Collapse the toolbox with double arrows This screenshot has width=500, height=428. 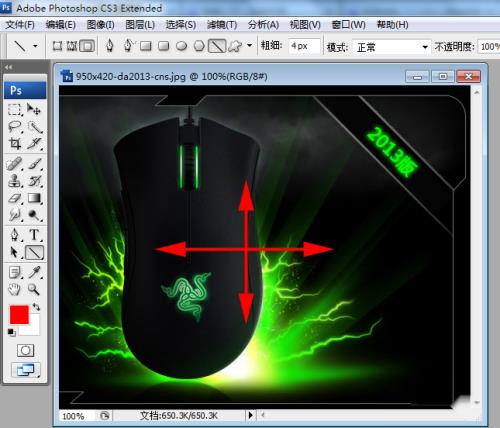point(9,67)
